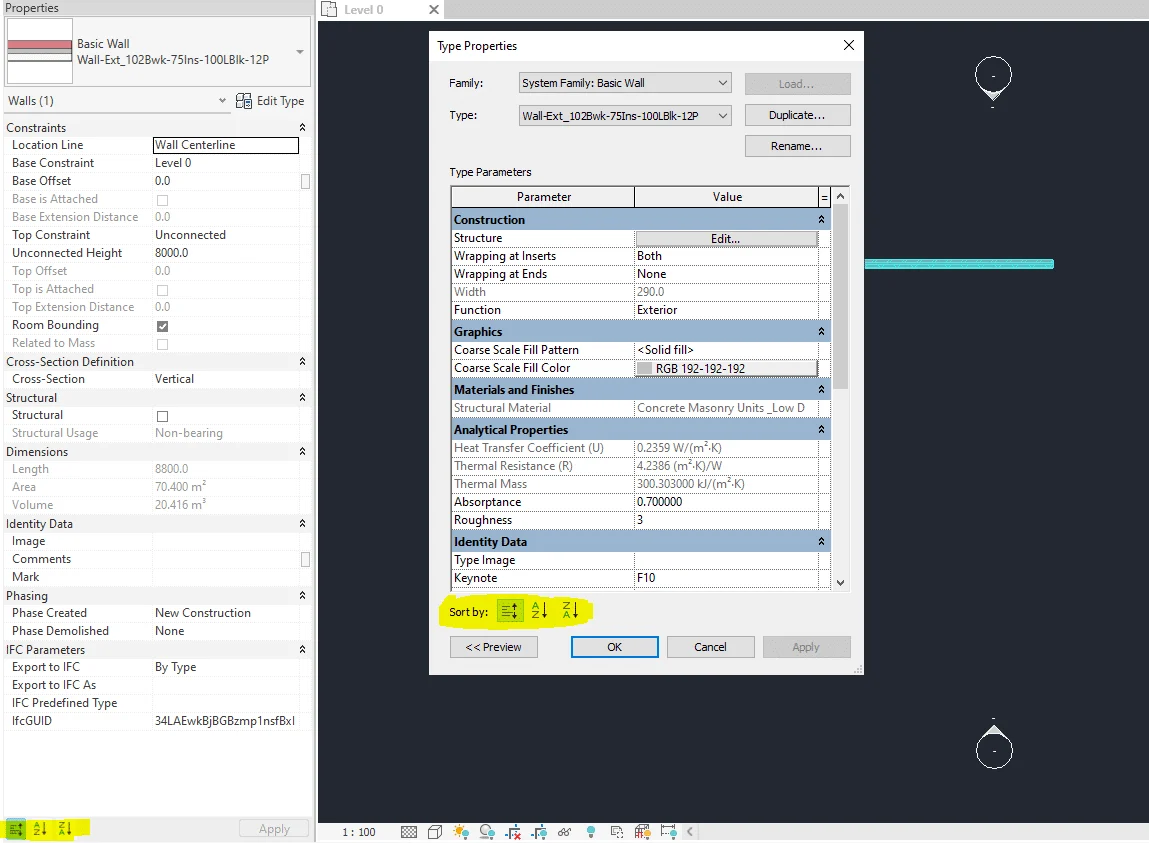This screenshot has width=1149, height=843.
Task: Select the default Sort by order icon
Action: tap(510, 608)
